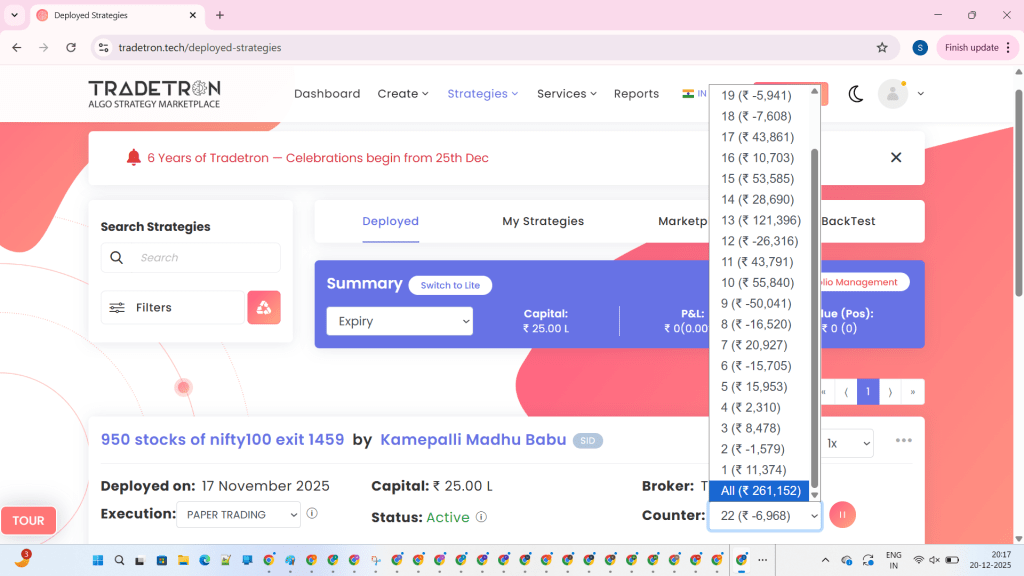Viewport: 1024px width, 576px height.
Task: Open Kamepalli Madhu Babu's profile link
Action: (x=473, y=440)
